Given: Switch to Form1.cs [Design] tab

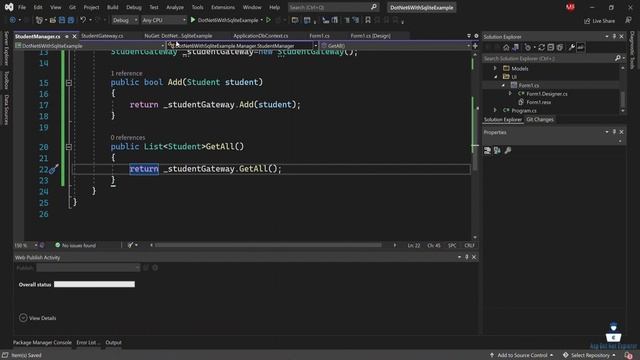Looking at the screenshot, I should click(371, 36).
